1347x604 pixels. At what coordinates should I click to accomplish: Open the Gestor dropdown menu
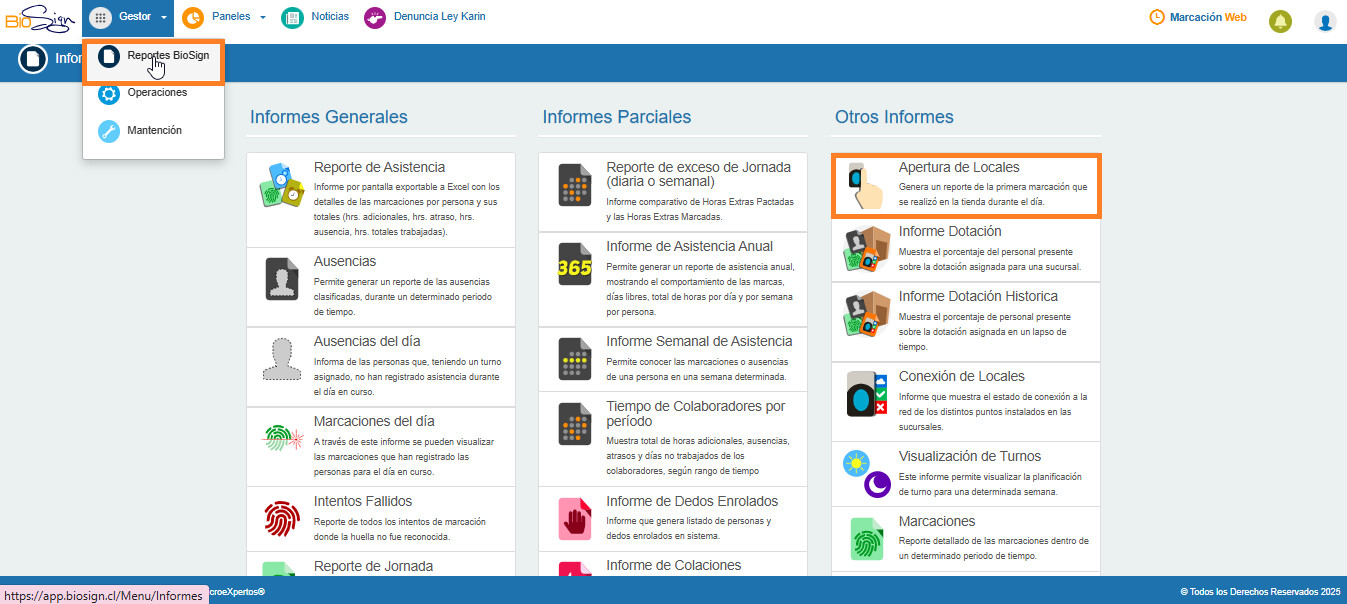(128, 17)
